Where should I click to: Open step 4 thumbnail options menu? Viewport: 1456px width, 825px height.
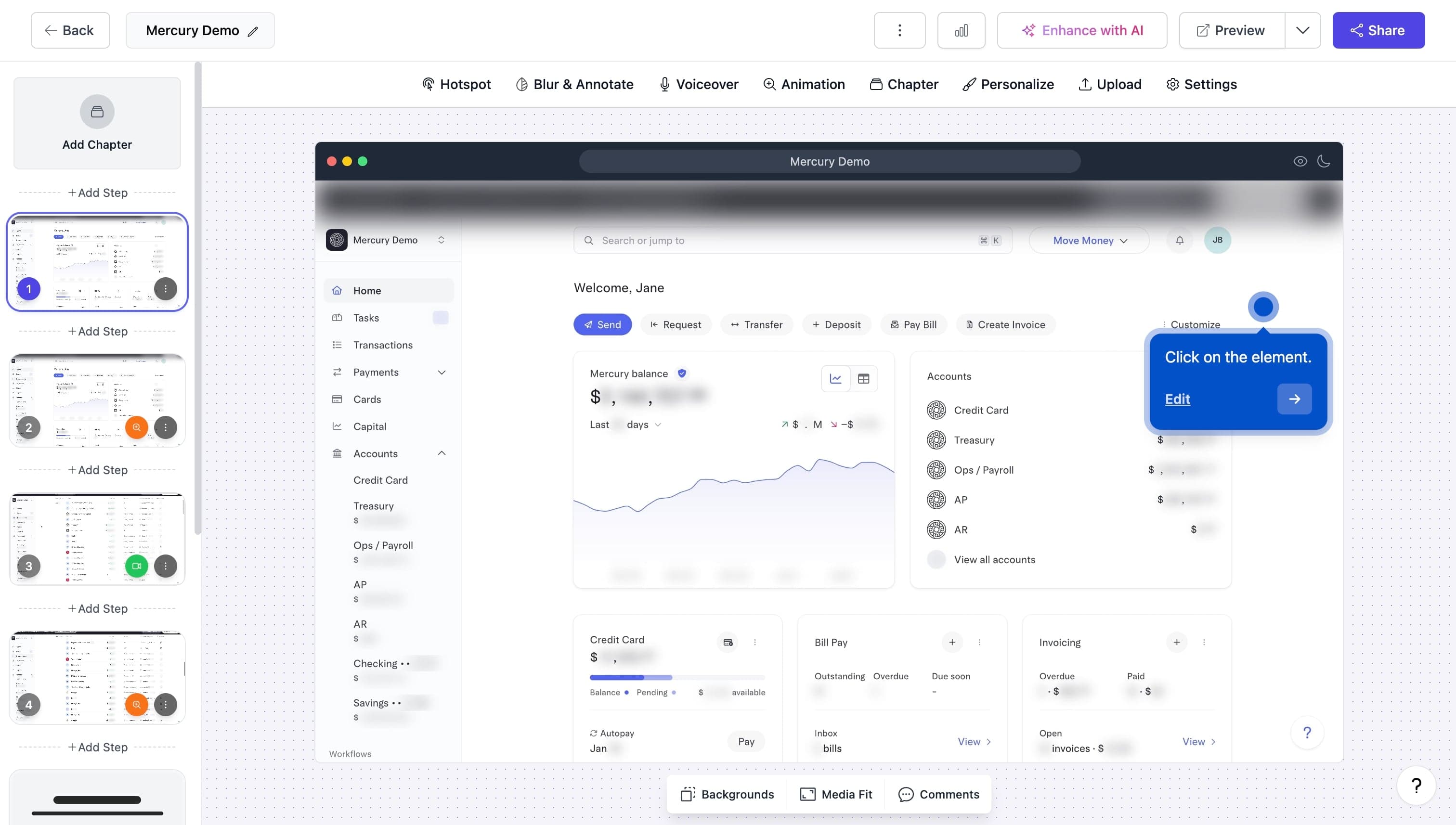click(166, 705)
